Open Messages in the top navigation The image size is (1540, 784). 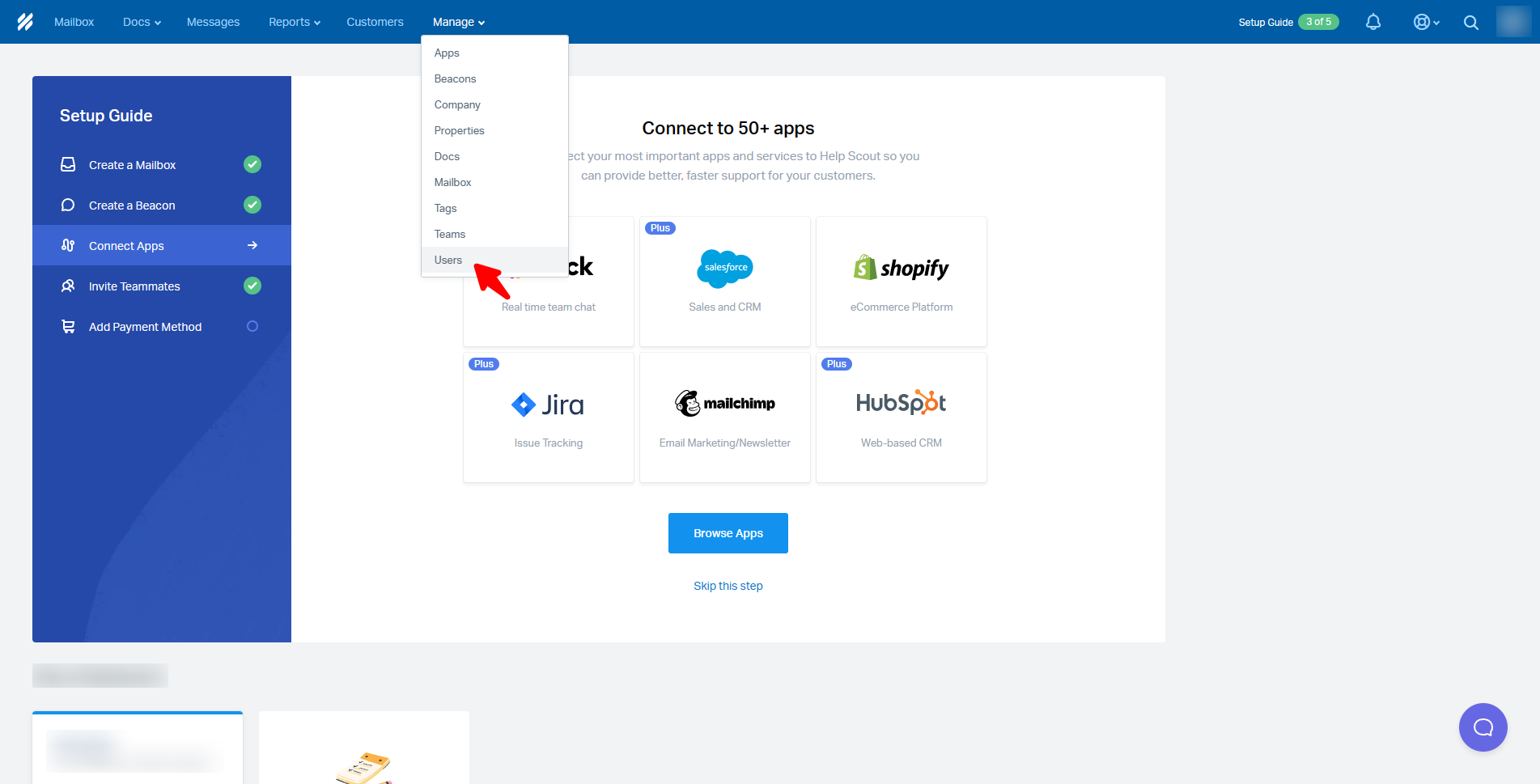coord(213,22)
